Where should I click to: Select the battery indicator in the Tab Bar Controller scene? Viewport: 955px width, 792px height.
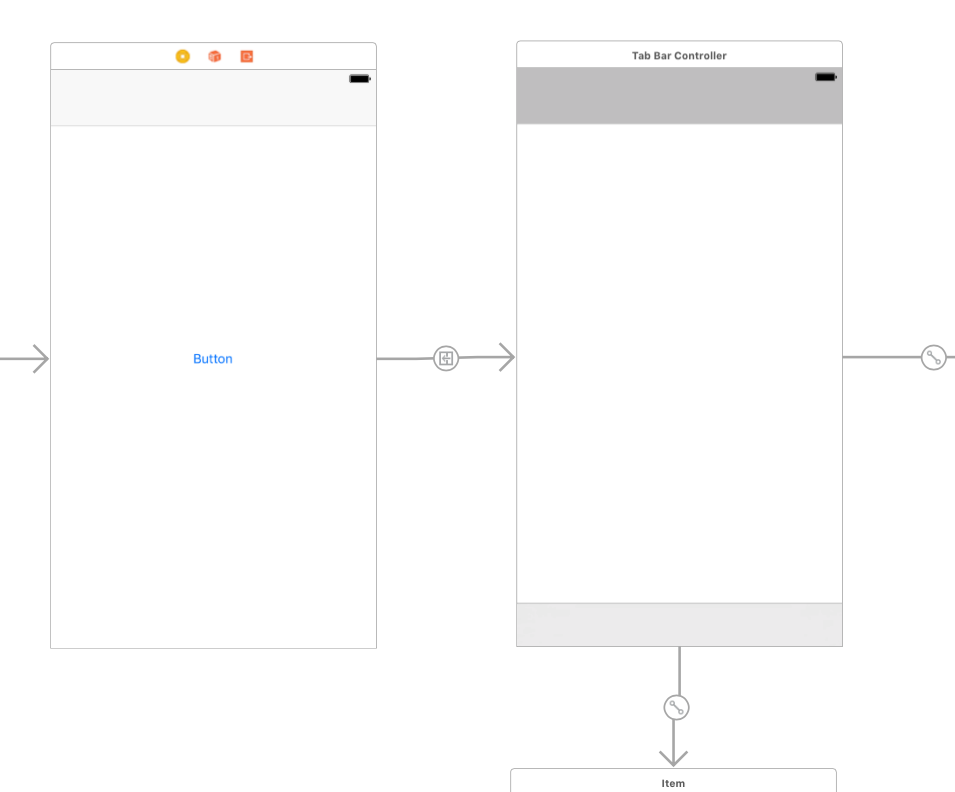(x=823, y=76)
